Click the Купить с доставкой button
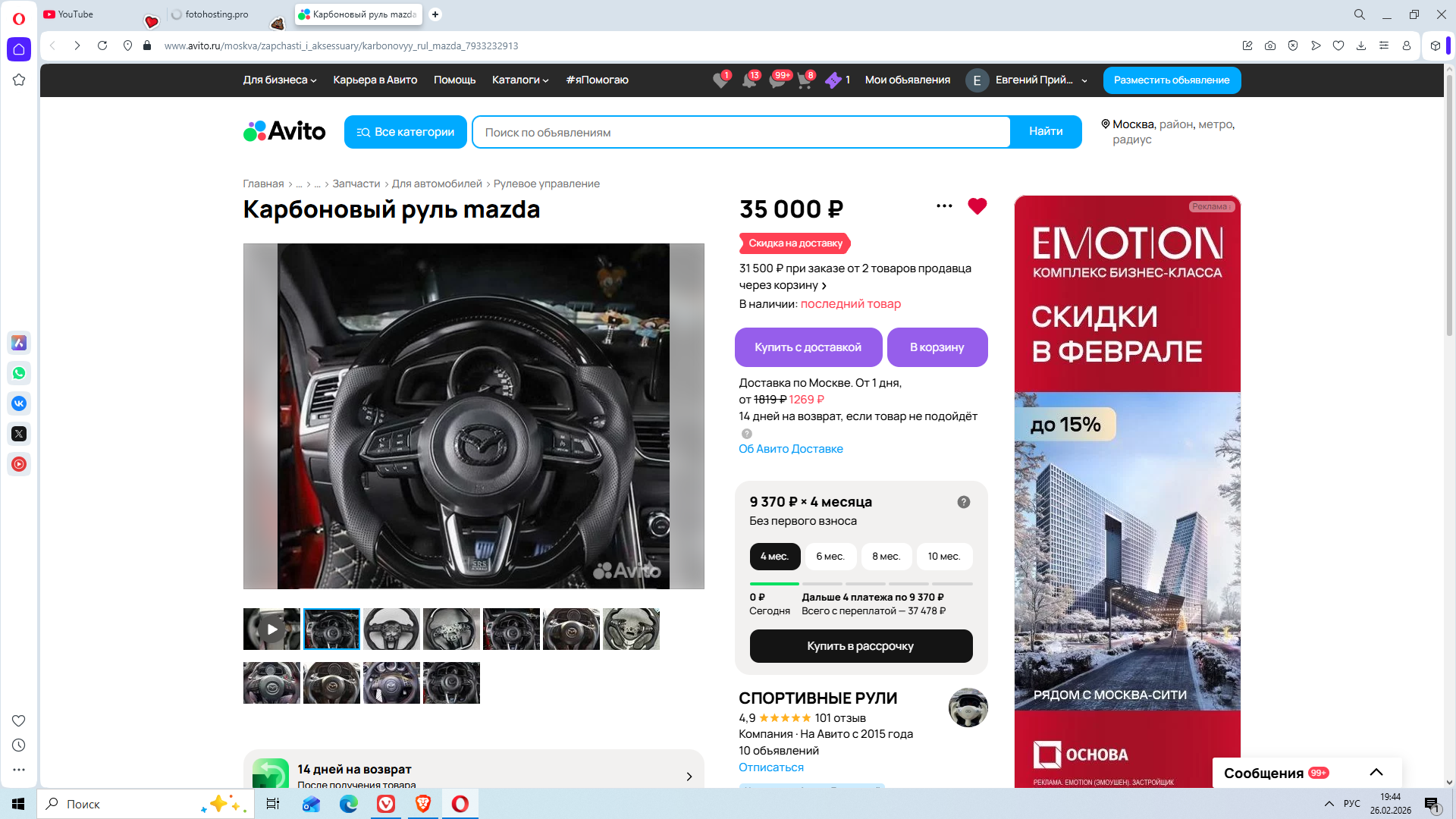Image resolution: width=1456 pixels, height=819 pixels. [808, 347]
